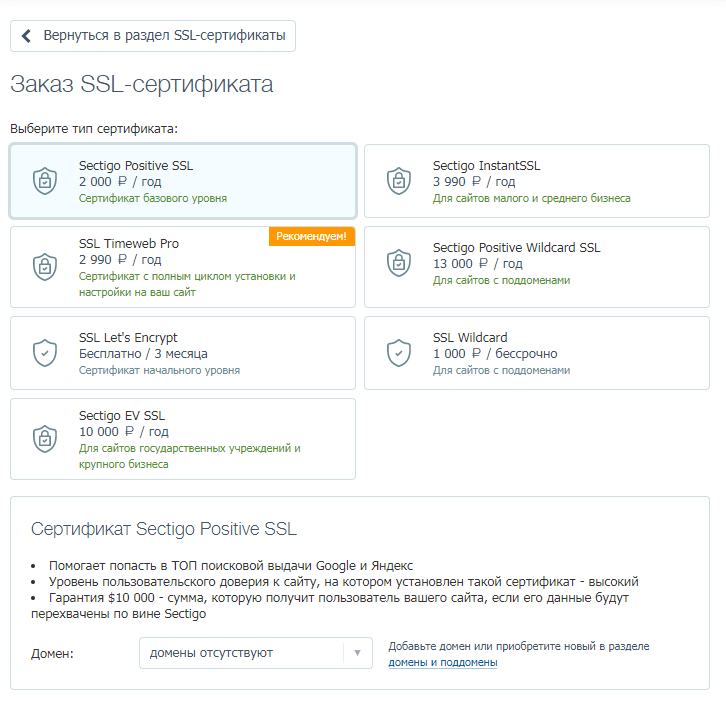
Task: Click the page heading Заказ SSL-сертификата
Action: point(142,84)
